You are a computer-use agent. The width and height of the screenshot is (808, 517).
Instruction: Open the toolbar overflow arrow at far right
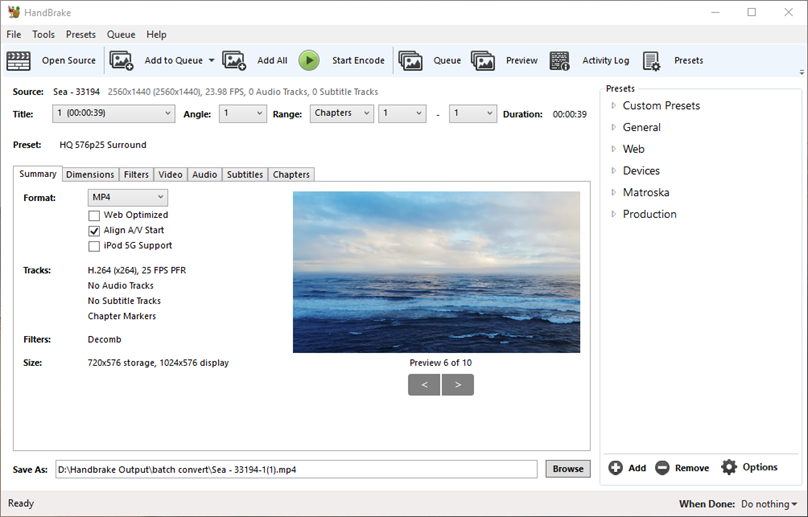(x=802, y=73)
